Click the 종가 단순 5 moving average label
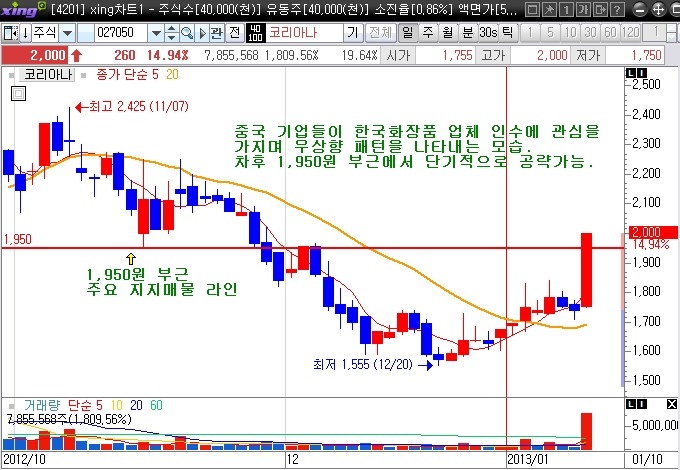680x470 pixels. 127,75
